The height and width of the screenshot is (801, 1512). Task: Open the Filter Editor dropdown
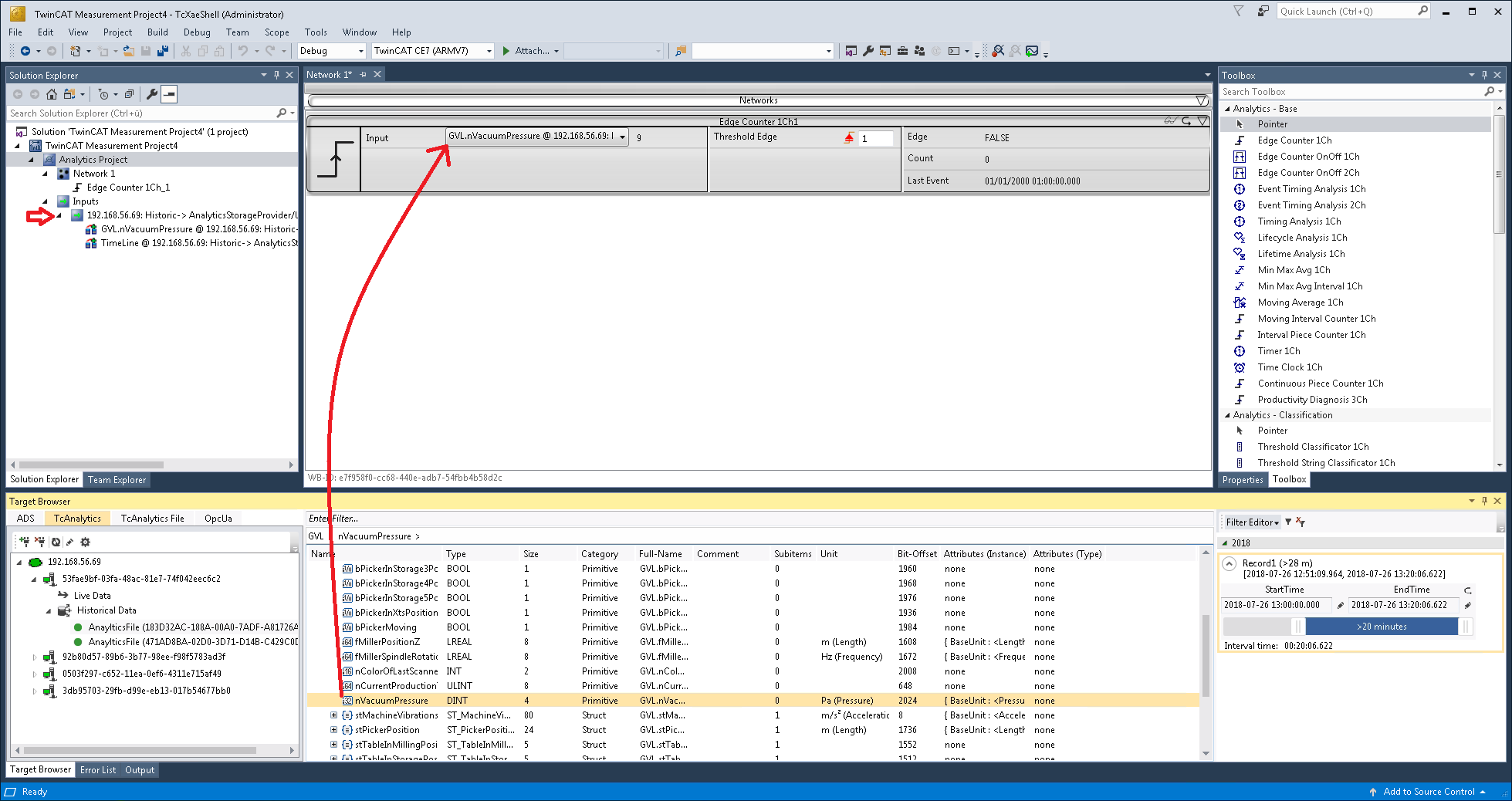click(1252, 522)
